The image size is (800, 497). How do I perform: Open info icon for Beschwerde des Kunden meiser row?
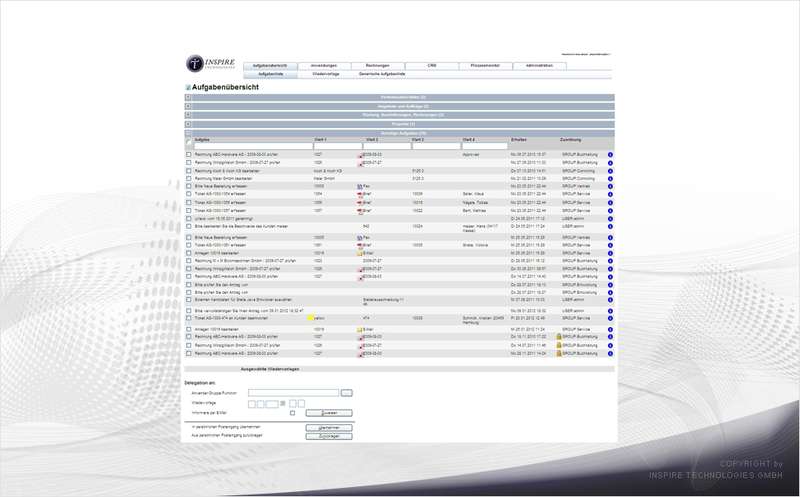coord(610,226)
